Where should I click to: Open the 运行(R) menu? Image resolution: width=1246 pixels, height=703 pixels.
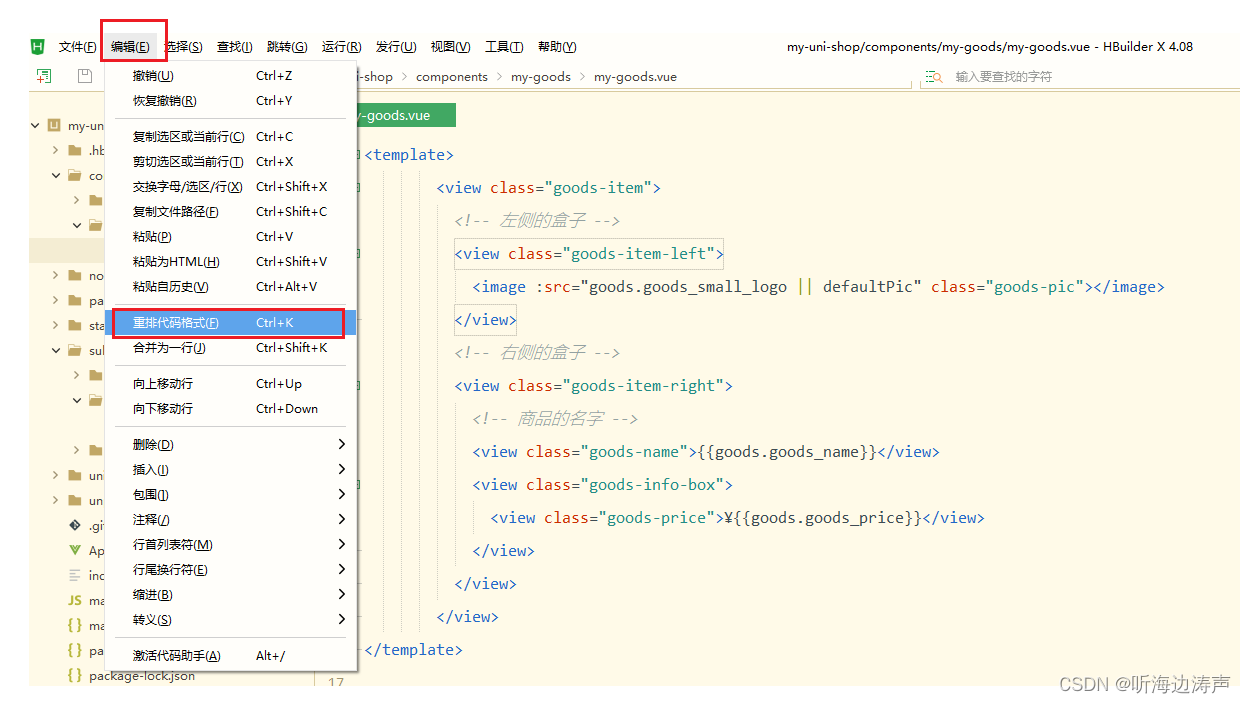(341, 47)
